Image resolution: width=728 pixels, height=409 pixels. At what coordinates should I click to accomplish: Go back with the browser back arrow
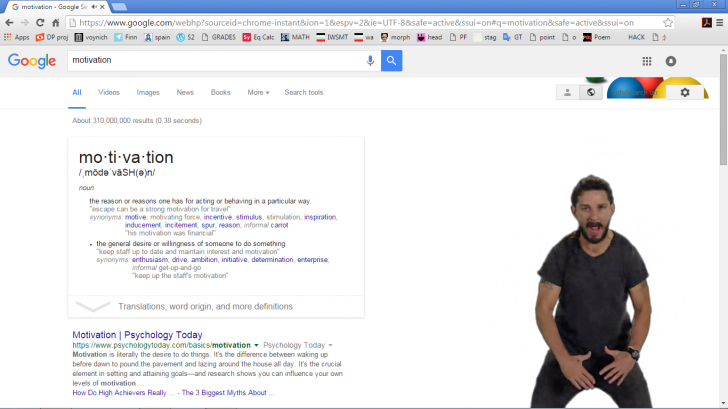click(9, 23)
